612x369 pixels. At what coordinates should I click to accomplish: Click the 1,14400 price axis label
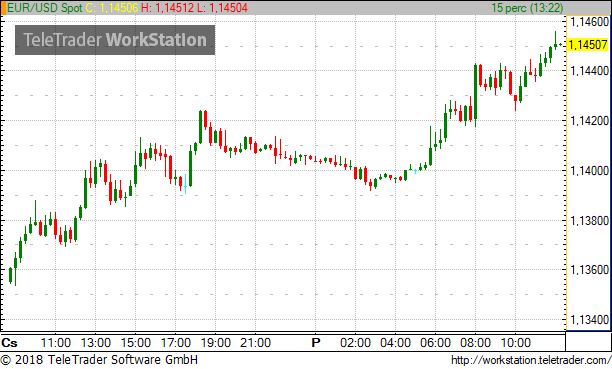[x=589, y=71]
